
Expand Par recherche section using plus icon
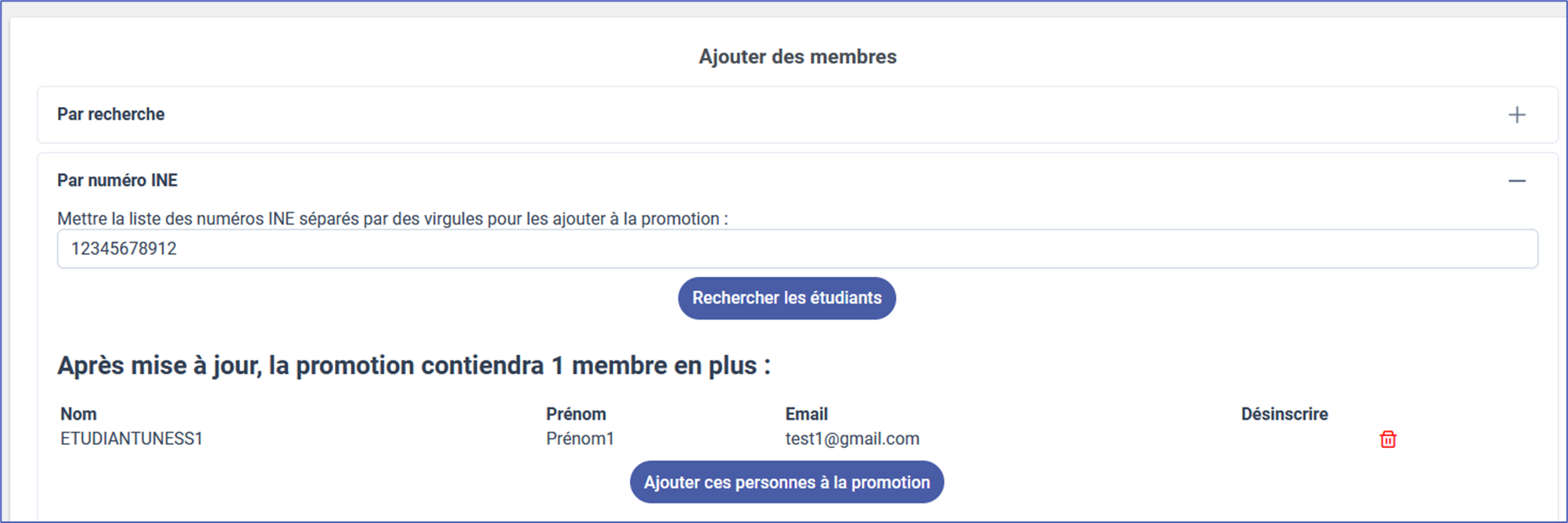pos(1516,115)
